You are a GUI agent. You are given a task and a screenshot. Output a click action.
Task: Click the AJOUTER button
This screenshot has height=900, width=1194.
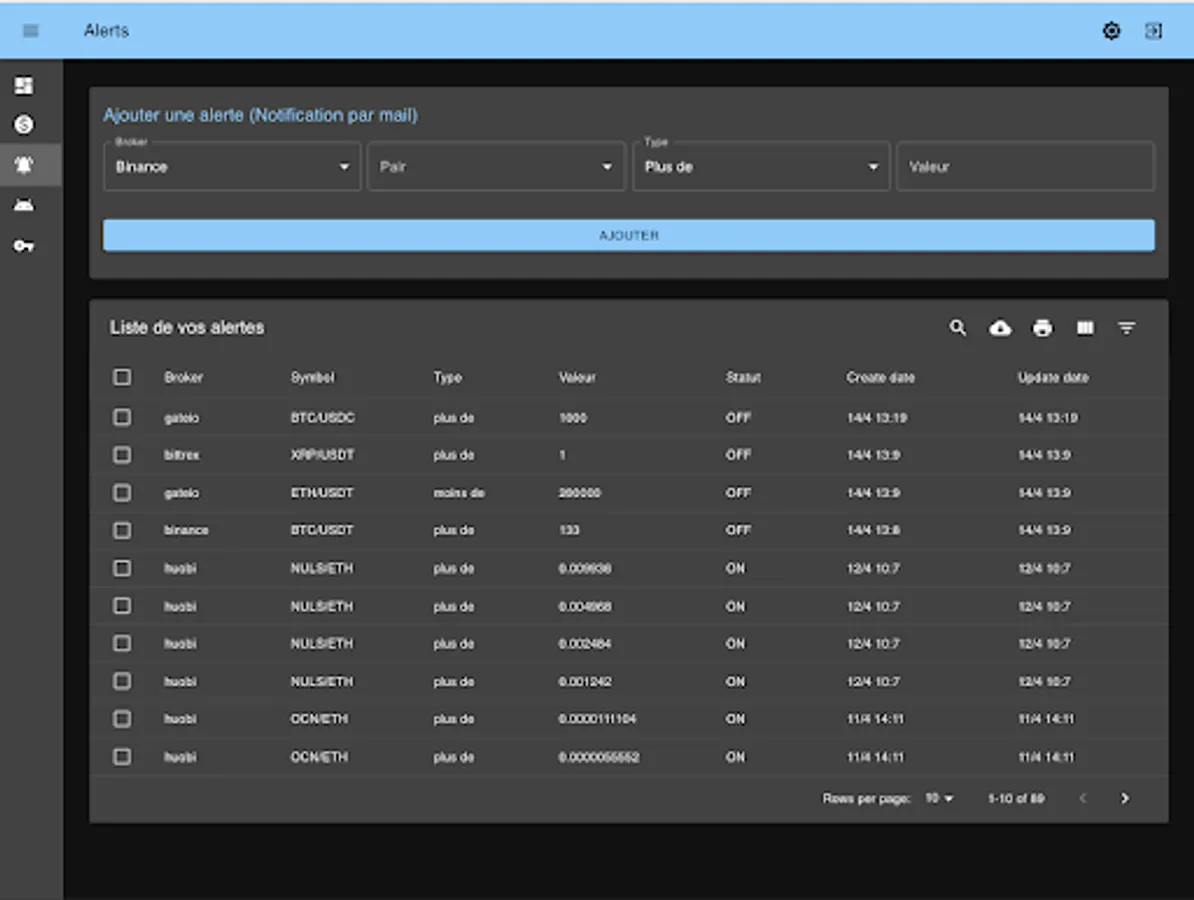(x=628, y=235)
